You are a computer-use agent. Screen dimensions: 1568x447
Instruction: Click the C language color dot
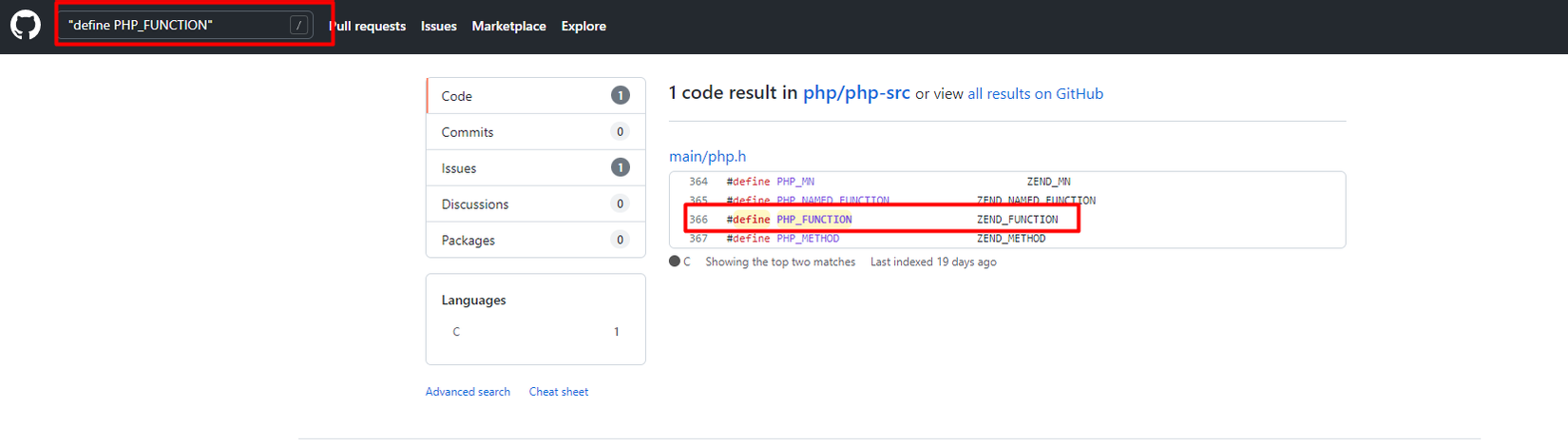(x=675, y=262)
